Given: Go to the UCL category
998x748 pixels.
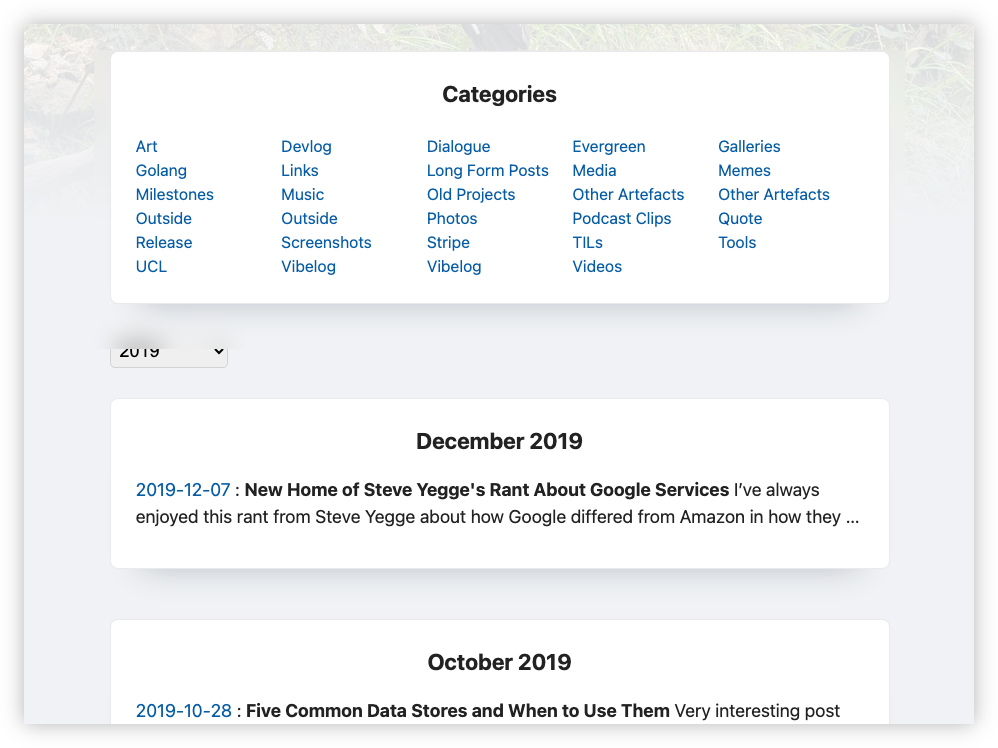Looking at the screenshot, I should tap(151, 267).
